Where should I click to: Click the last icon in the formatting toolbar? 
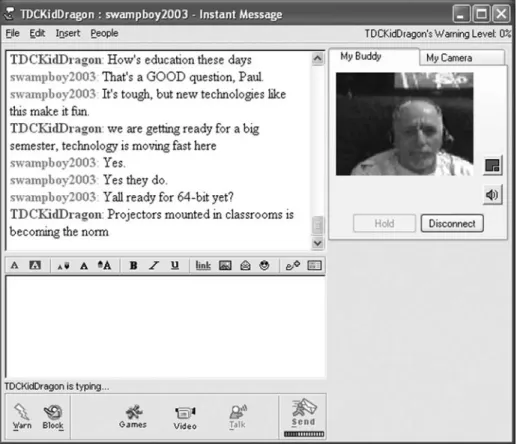[314, 266]
